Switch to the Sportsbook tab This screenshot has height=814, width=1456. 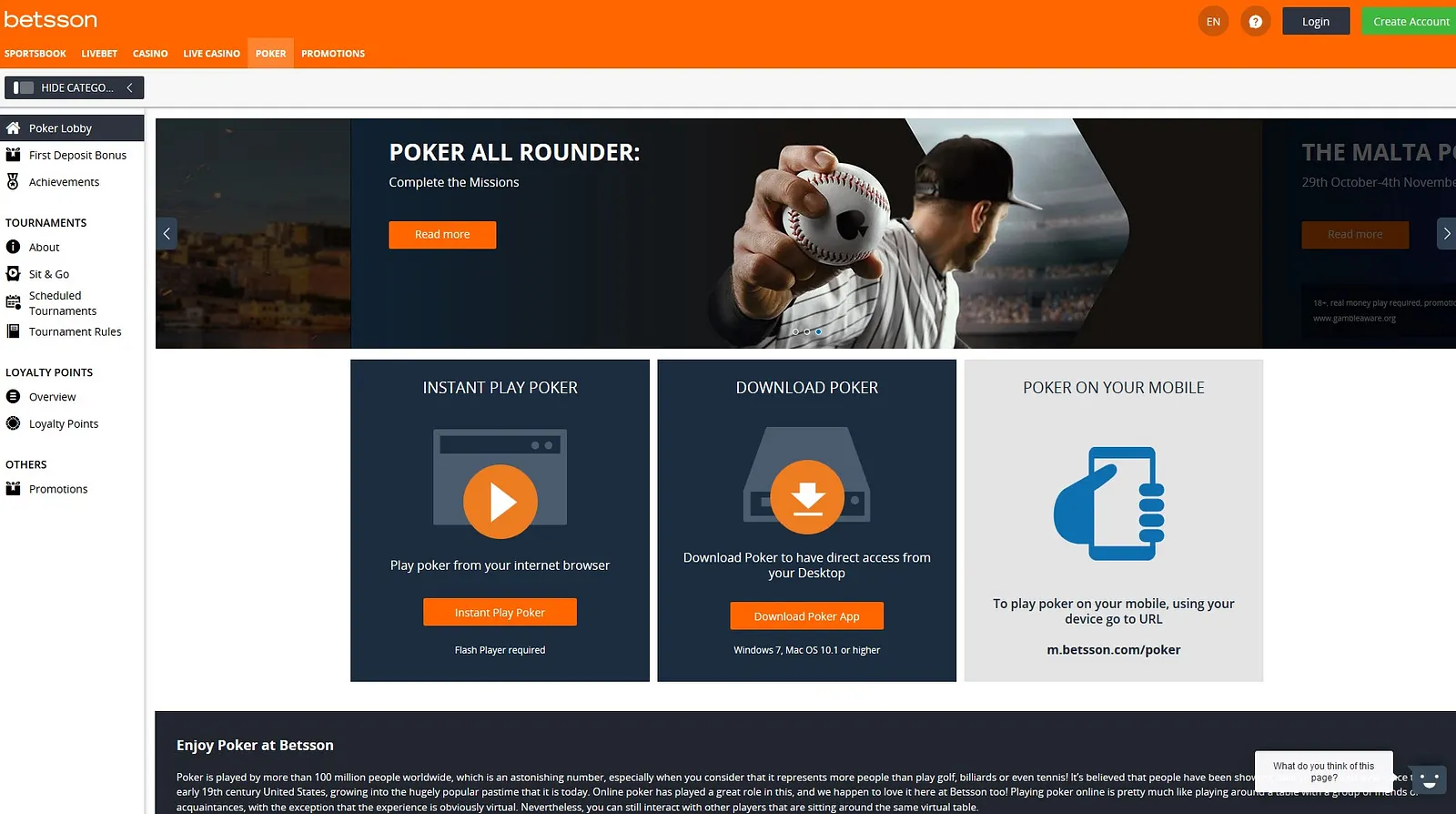(35, 54)
